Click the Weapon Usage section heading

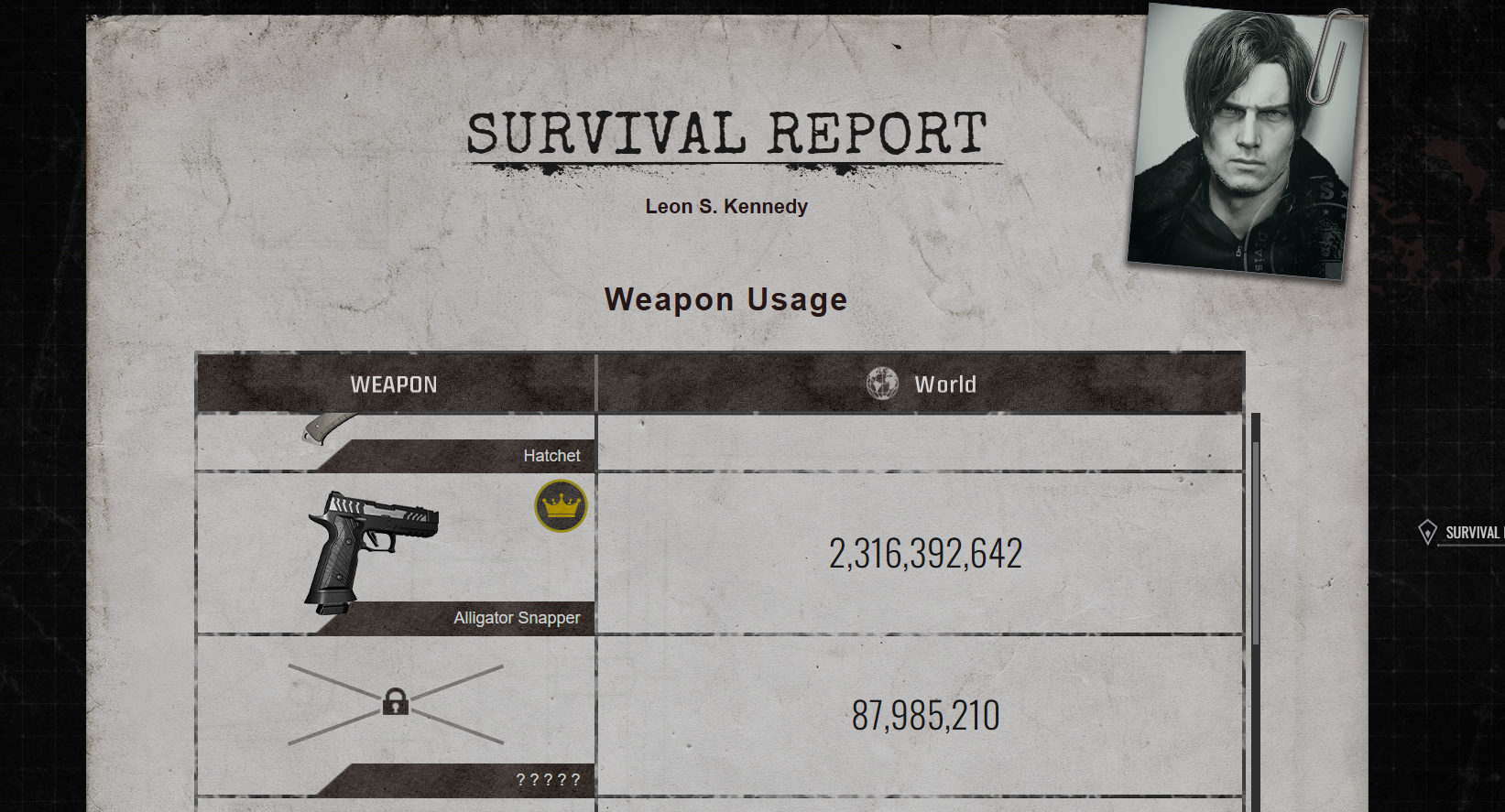725,299
